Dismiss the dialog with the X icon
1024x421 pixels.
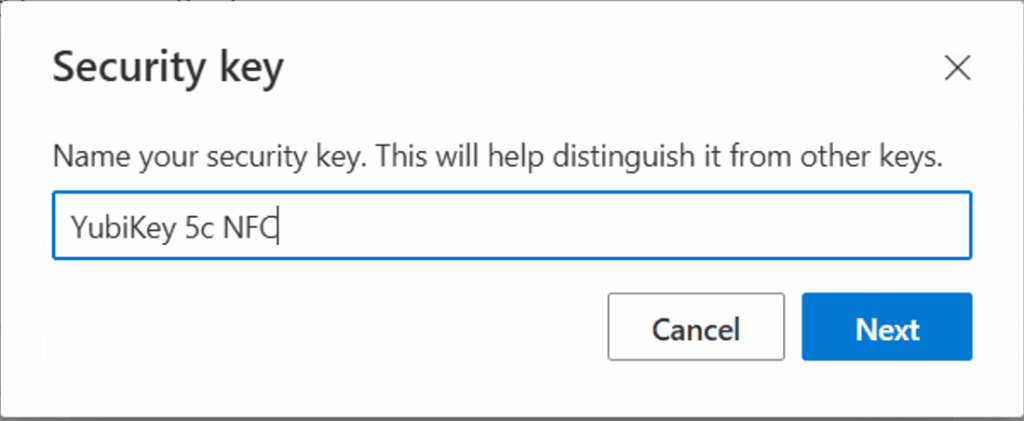click(x=957, y=68)
